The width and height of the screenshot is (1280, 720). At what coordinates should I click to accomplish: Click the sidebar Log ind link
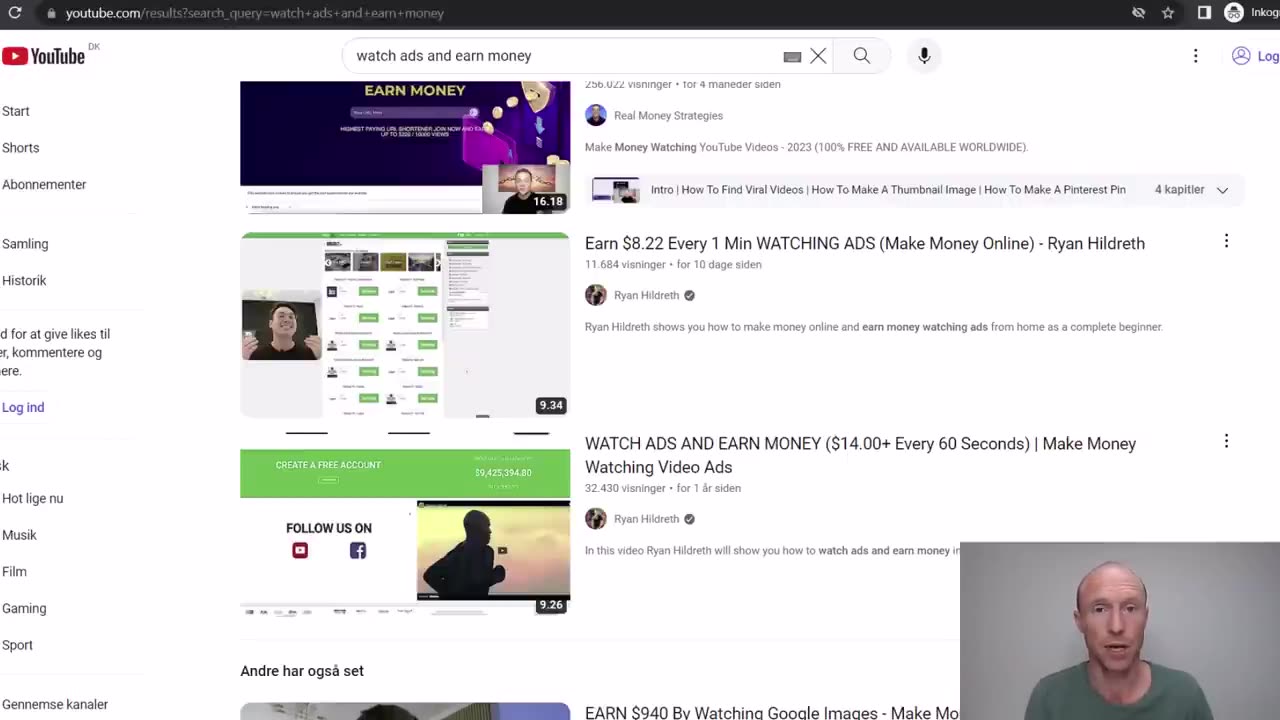[23, 407]
